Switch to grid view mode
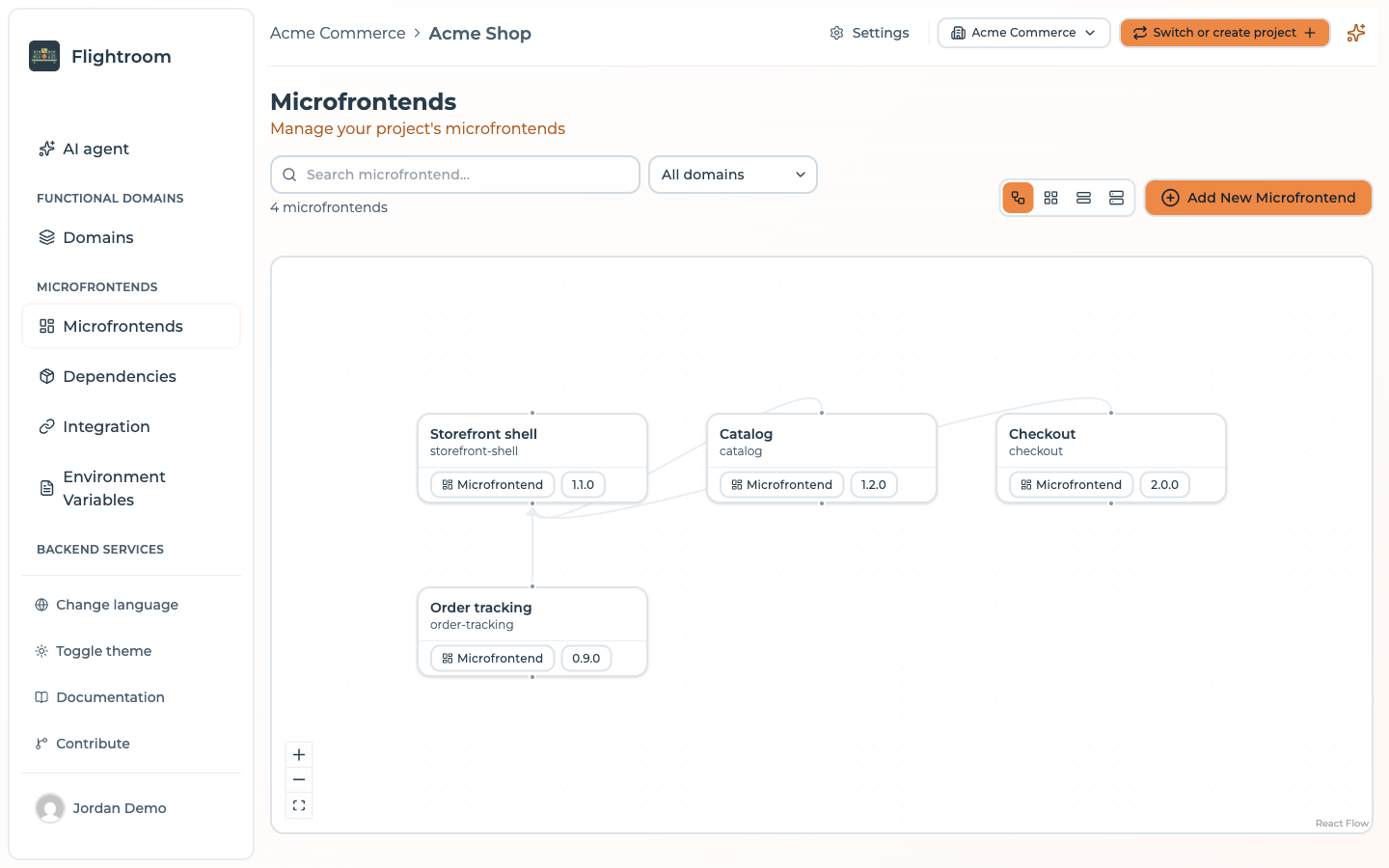Image resolution: width=1389 pixels, height=868 pixels. pyautogui.click(x=1051, y=198)
